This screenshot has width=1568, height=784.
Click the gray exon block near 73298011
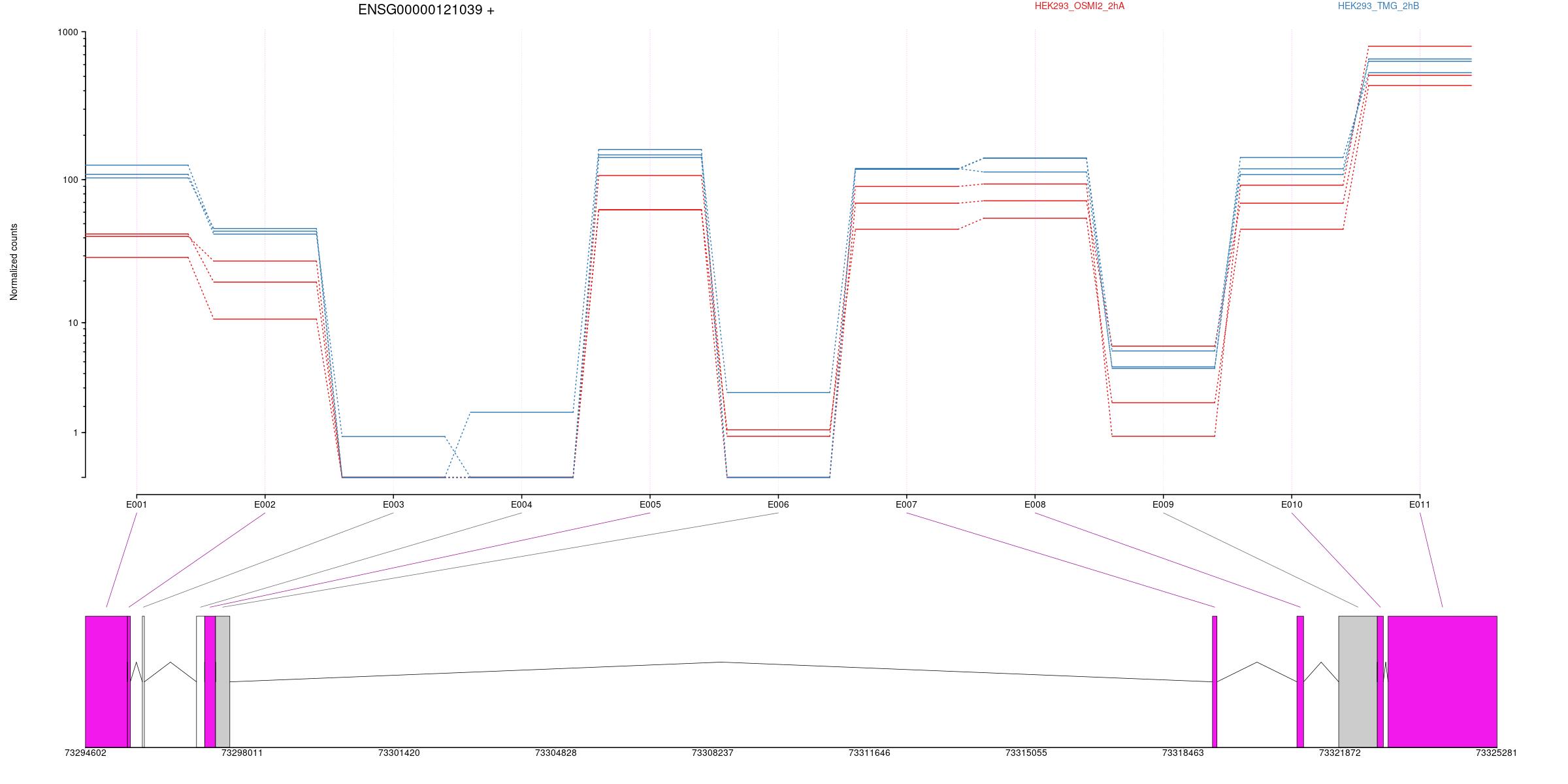[x=223, y=681]
